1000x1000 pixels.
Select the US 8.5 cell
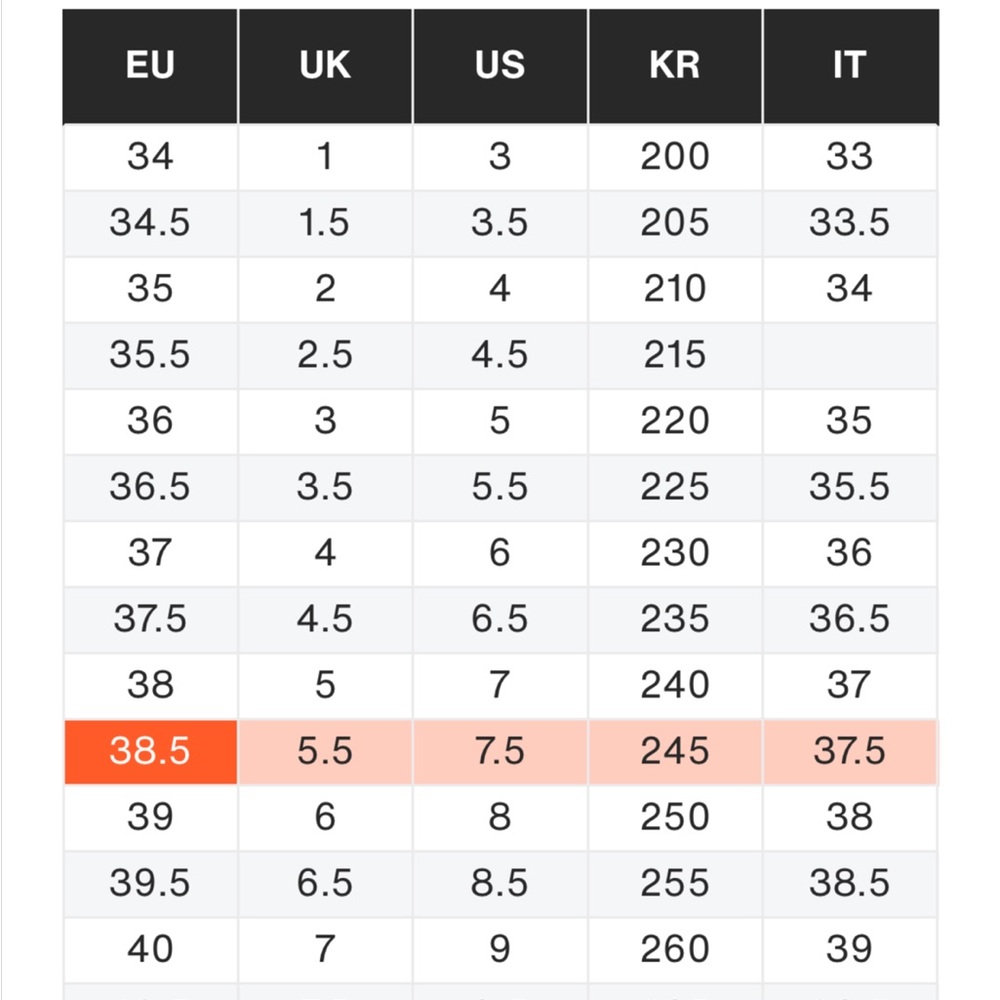[x=500, y=884]
